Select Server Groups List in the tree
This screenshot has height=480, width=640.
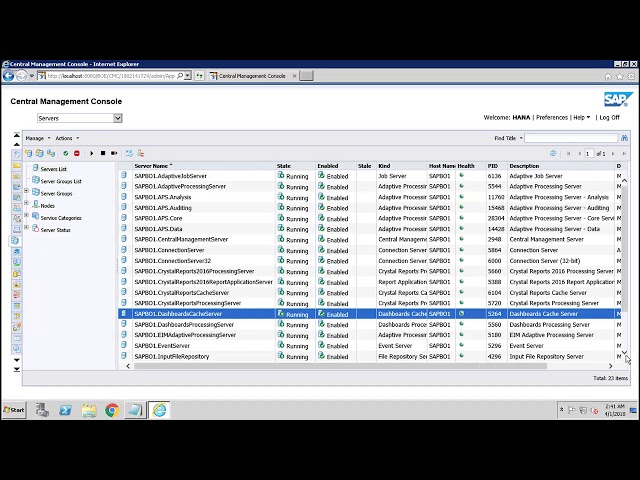click(61, 181)
